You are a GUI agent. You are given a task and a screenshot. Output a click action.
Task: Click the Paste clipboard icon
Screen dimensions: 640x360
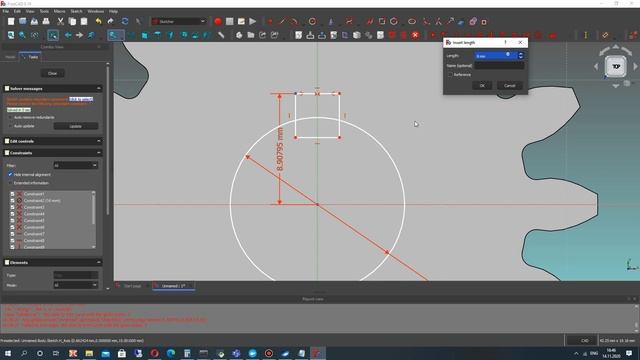click(x=84, y=22)
